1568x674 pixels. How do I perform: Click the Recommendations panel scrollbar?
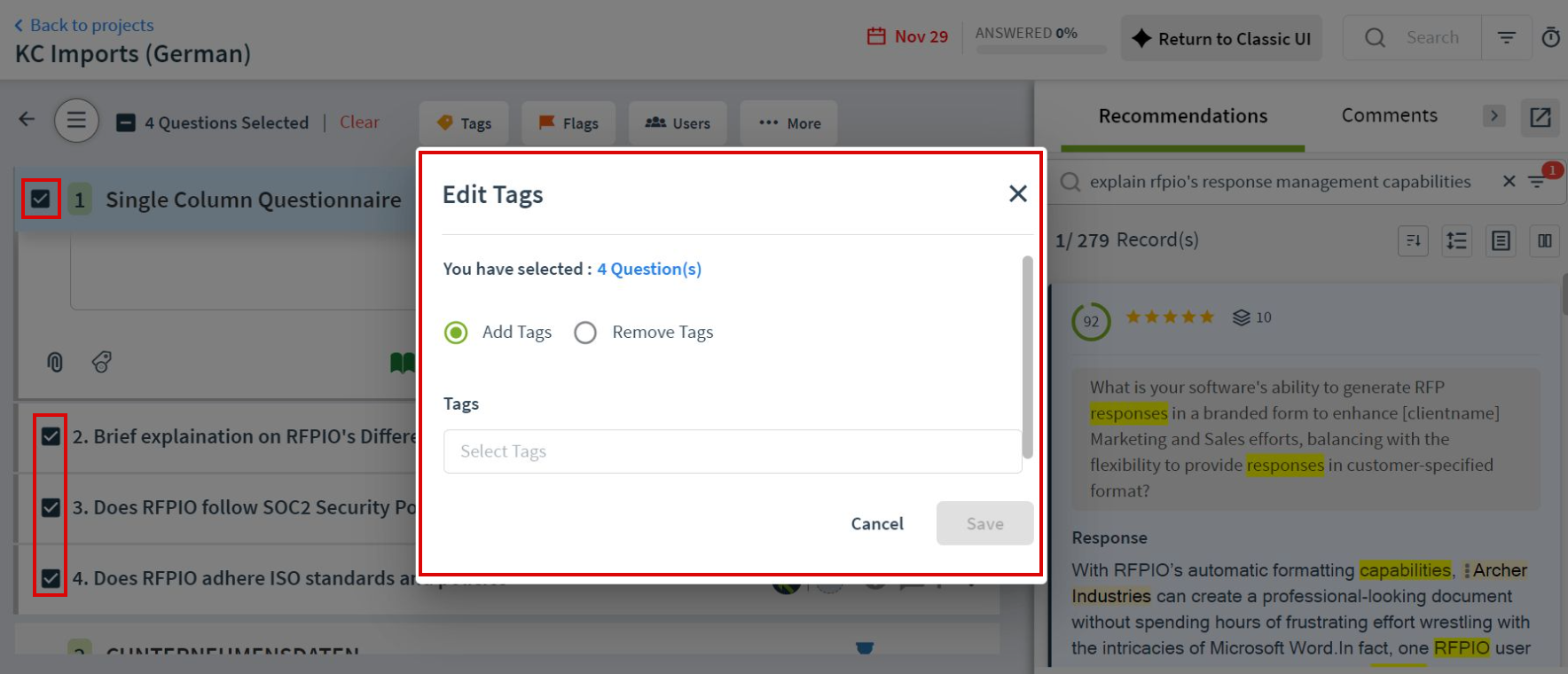click(1564, 294)
